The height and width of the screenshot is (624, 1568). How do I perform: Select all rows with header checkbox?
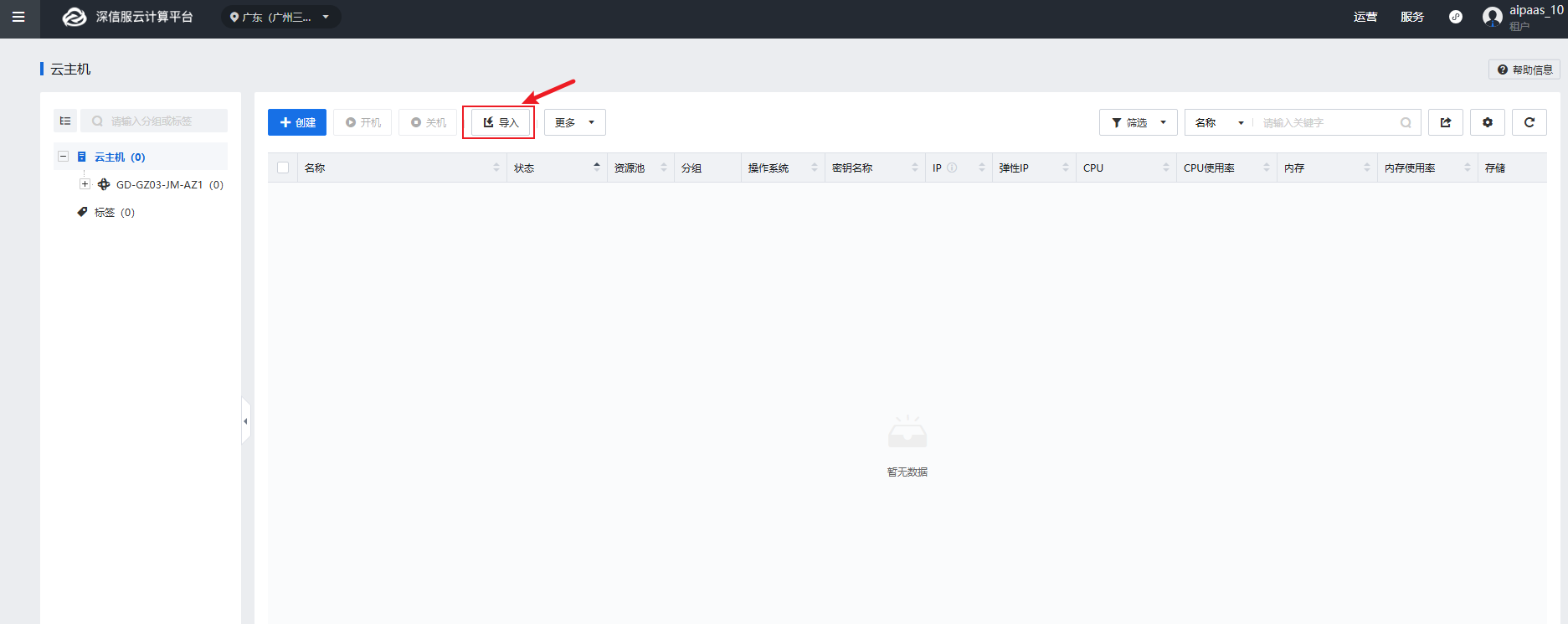pos(283,168)
